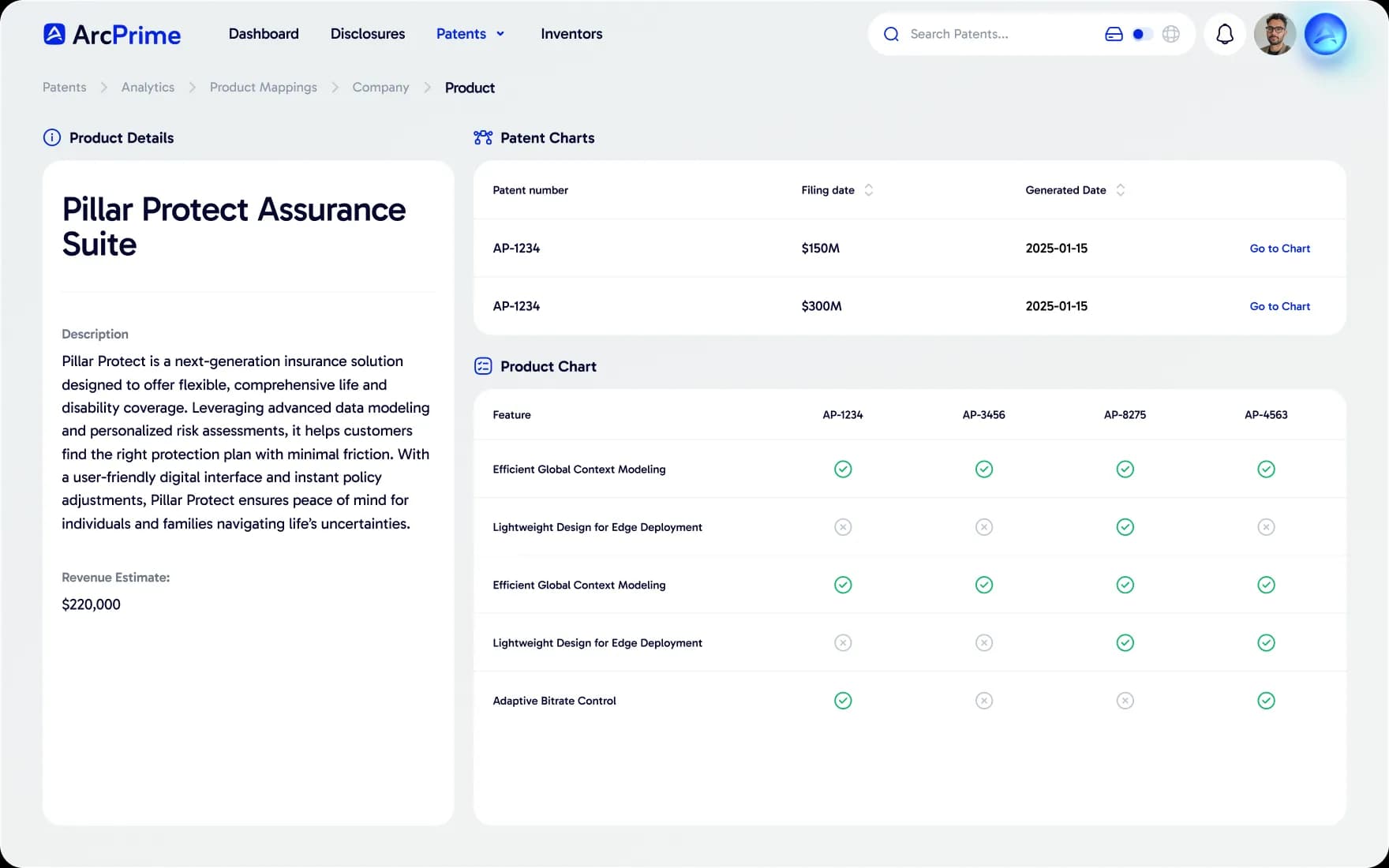Select the Adaptive Bitrate Control feature label
Viewport: 1389px width, 868px height.
[554, 701]
